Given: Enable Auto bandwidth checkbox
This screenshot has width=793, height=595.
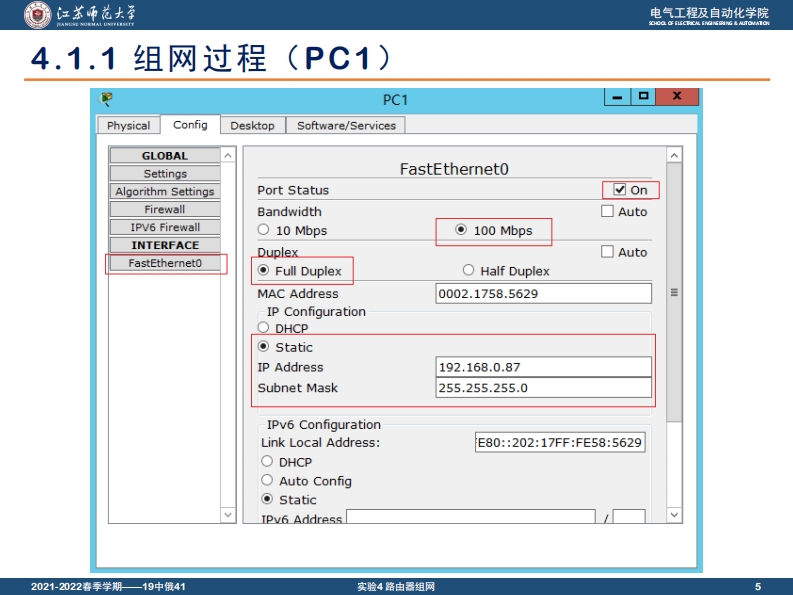Looking at the screenshot, I should [x=607, y=211].
